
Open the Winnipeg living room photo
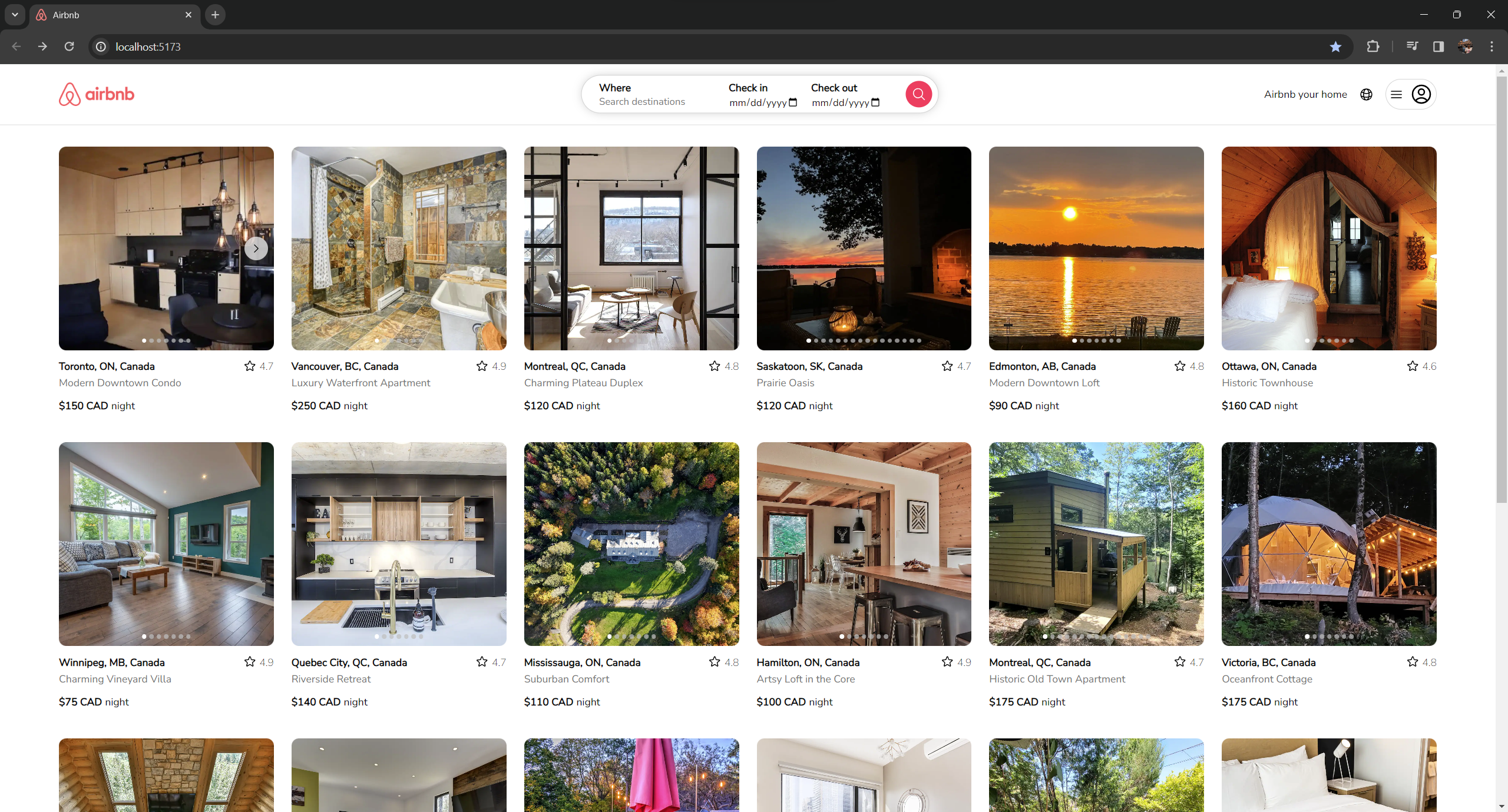click(166, 544)
